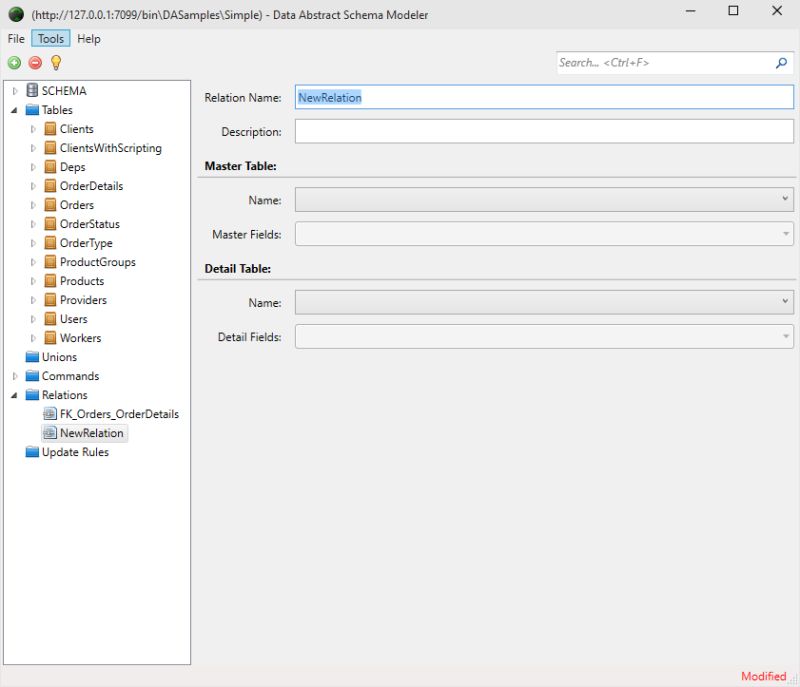800x687 pixels.
Task: Click the OrderType table icon
Action: point(50,243)
